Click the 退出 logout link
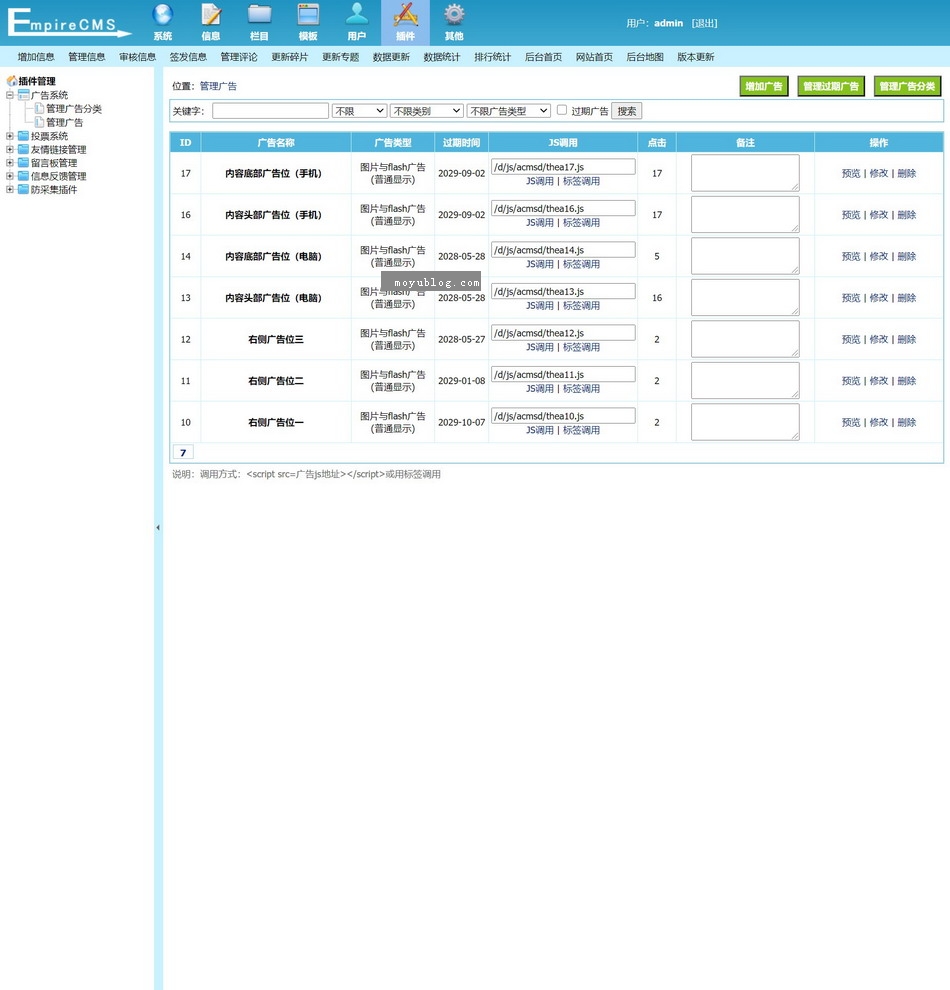This screenshot has width=950, height=990. pyautogui.click(x=704, y=23)
